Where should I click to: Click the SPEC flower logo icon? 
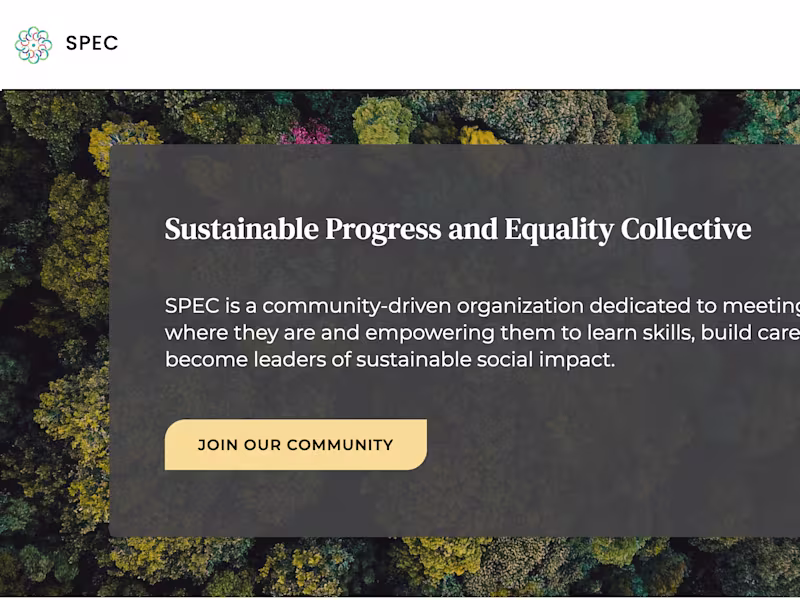tap(33, 44)
